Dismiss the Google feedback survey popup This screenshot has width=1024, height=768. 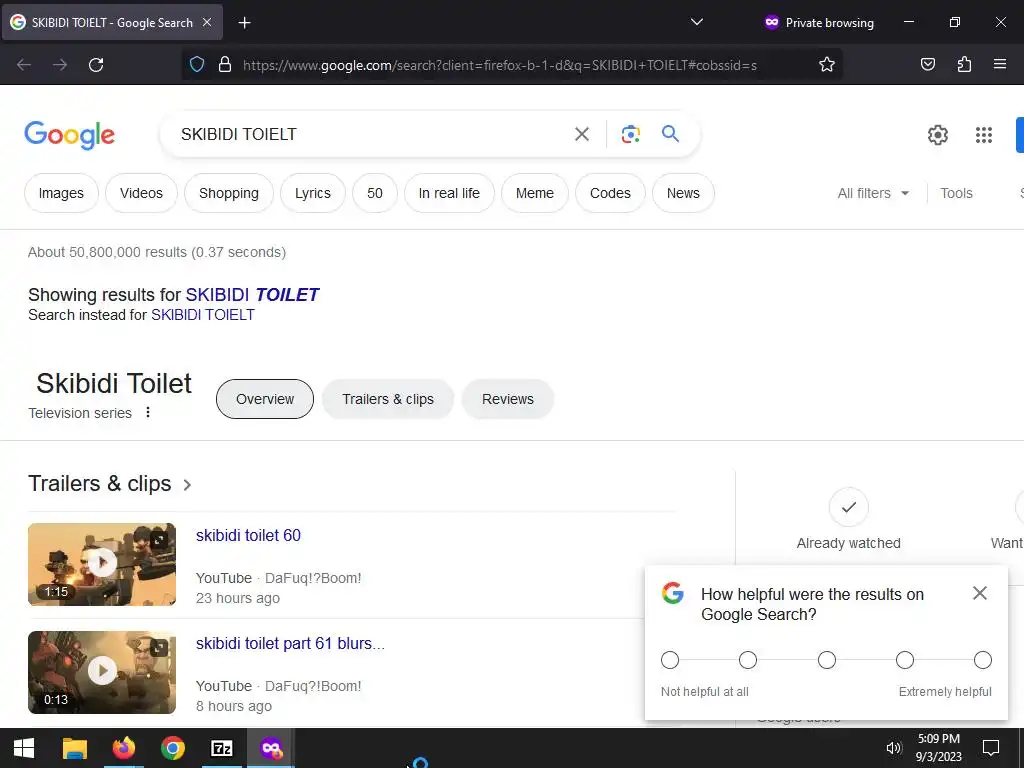tap(980, 593)
